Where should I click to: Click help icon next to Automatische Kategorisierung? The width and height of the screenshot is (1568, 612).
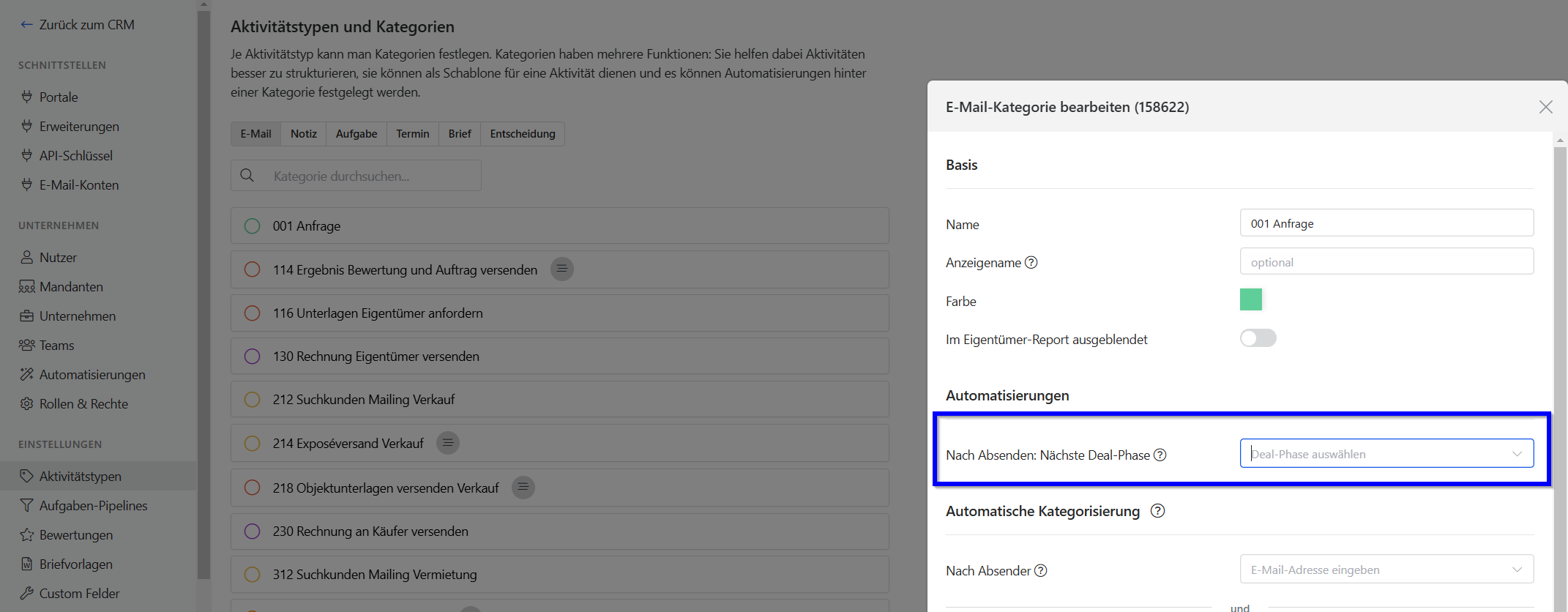[x=1157, y=511]
